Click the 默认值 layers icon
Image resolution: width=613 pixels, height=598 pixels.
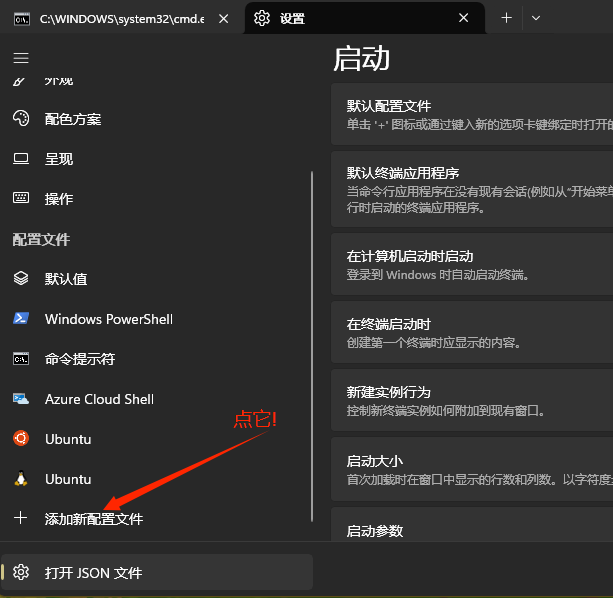click(x=21, y=278)
